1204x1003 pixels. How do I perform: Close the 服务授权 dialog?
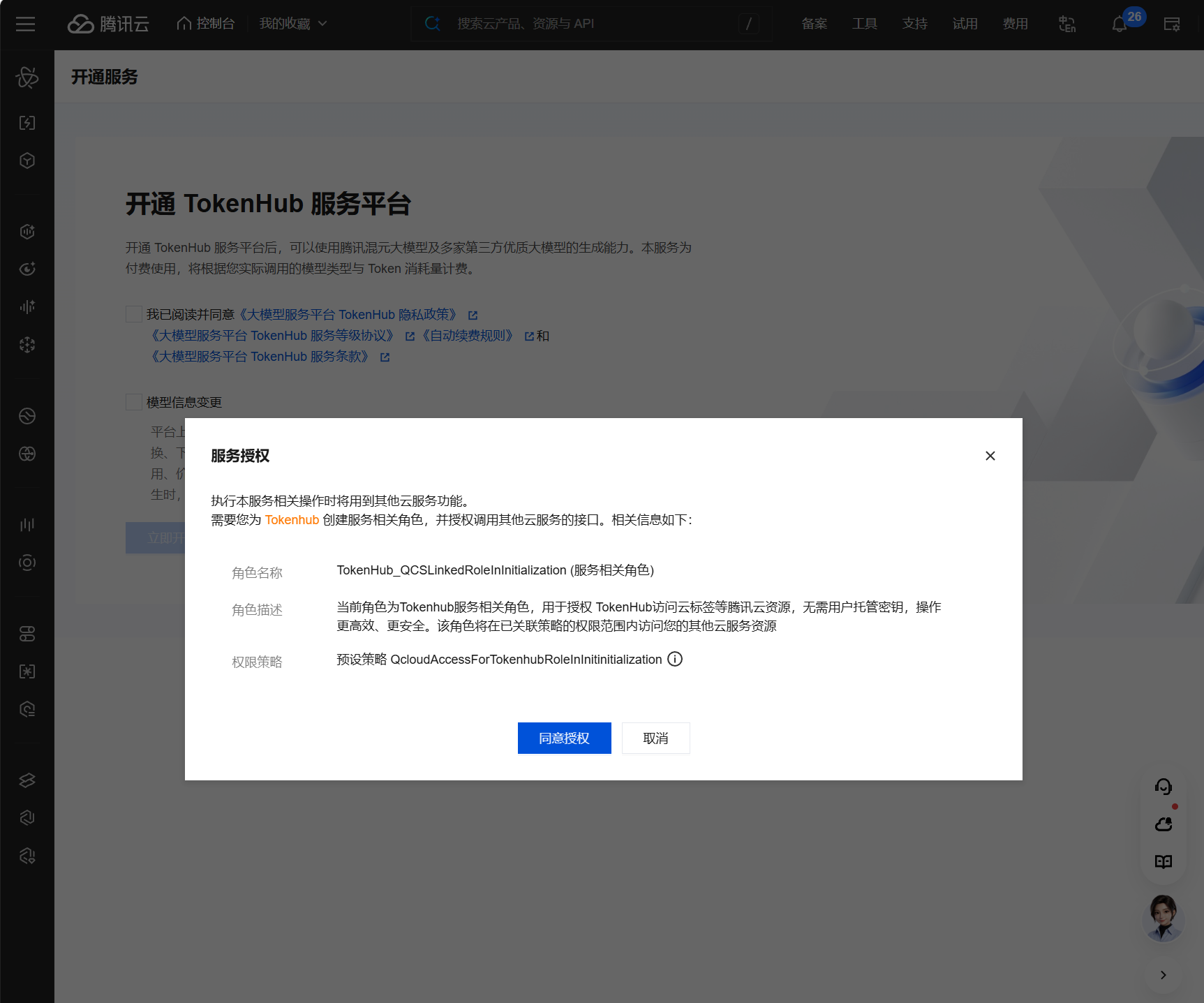[x=990, y=456]
